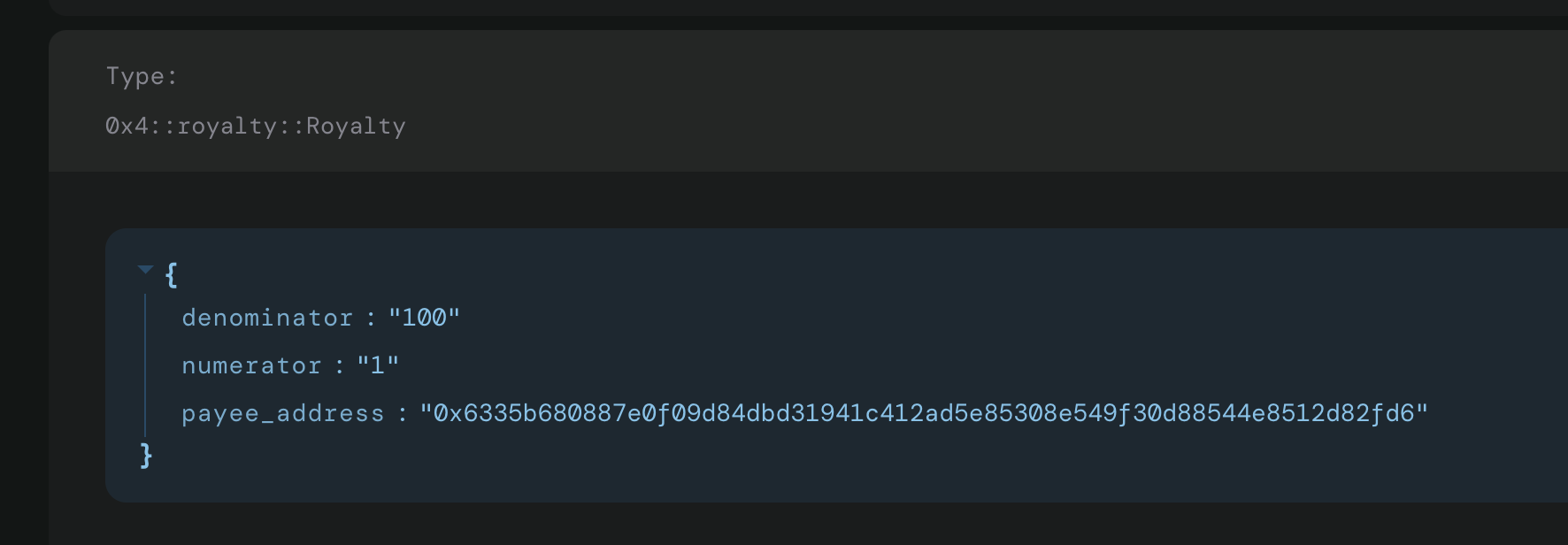Click the closing curly brace of the JSON
The height and width of the screenshot is (545, 1568).
146,456
